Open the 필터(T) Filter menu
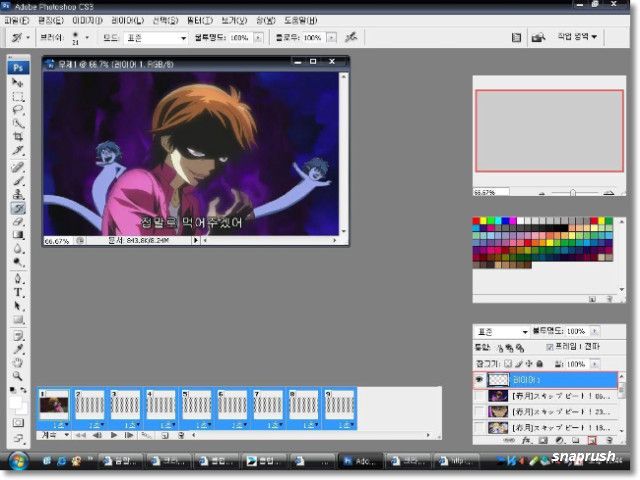640x480 pixels. click(200, 20)
